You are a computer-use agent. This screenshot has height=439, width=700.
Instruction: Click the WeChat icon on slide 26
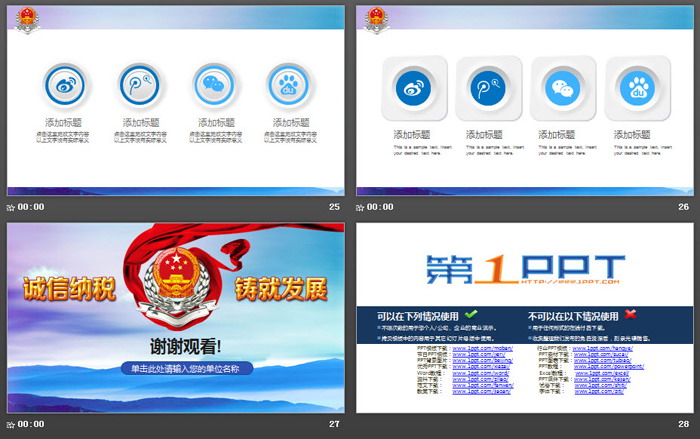[x=561, y=88]
